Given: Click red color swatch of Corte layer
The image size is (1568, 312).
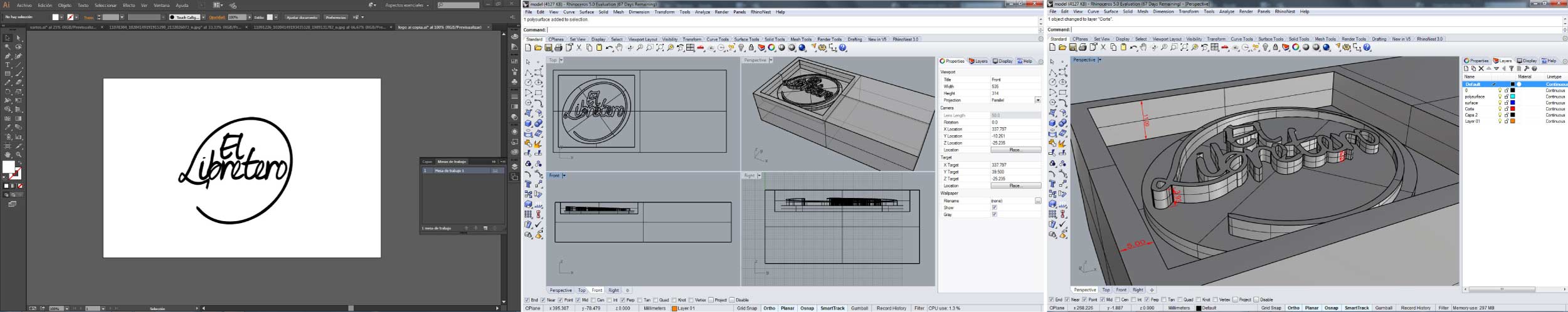Looking at the screenshot, I should (1513, 108).
